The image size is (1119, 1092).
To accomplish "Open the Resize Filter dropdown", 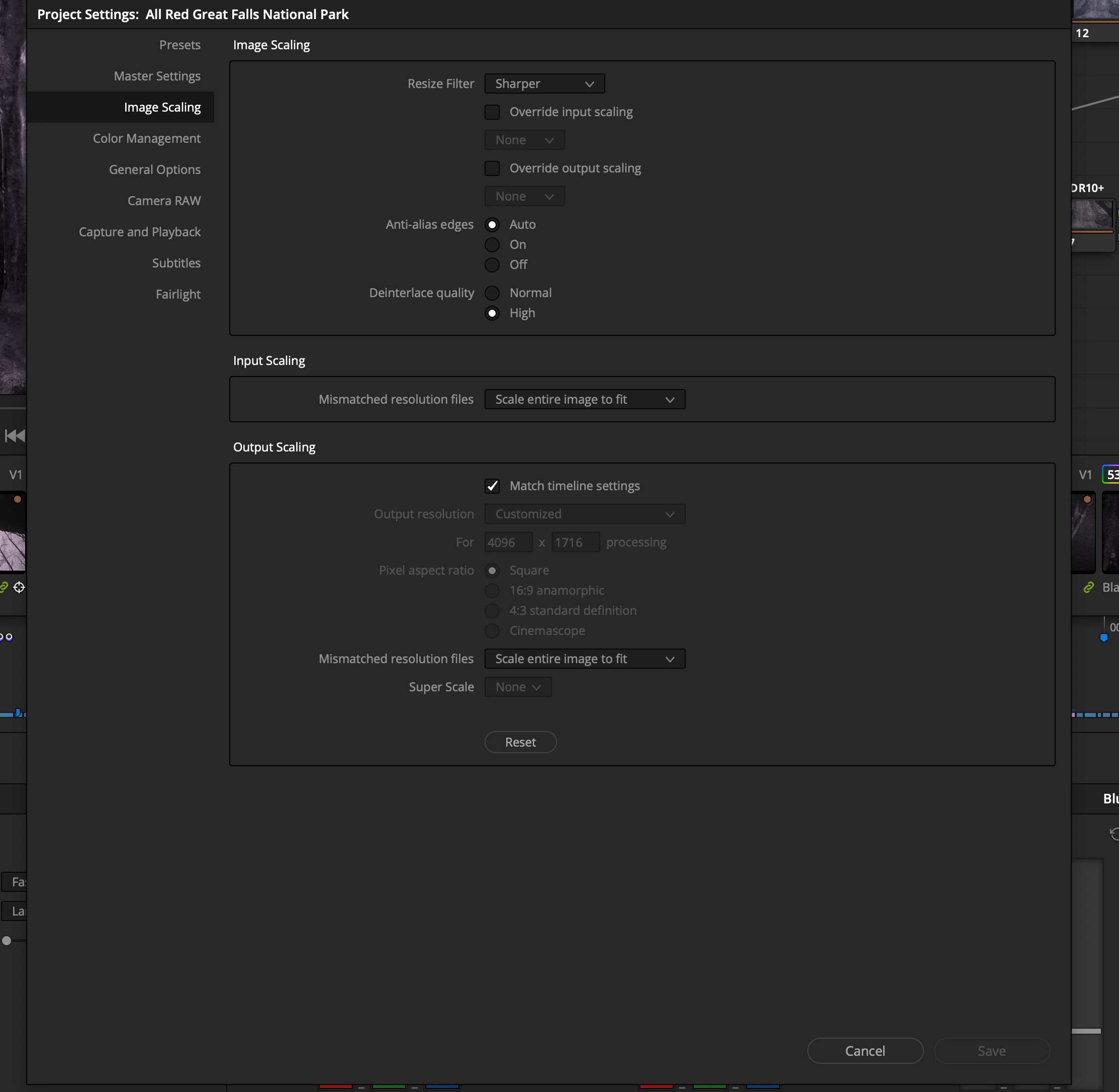I will tap(544, 84).
